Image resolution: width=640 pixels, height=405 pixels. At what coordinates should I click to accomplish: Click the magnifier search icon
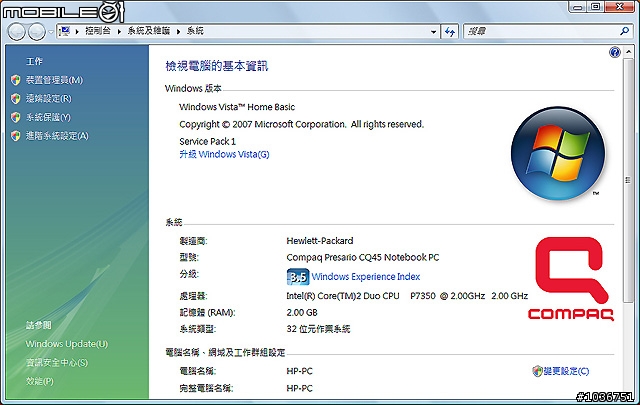624,31
